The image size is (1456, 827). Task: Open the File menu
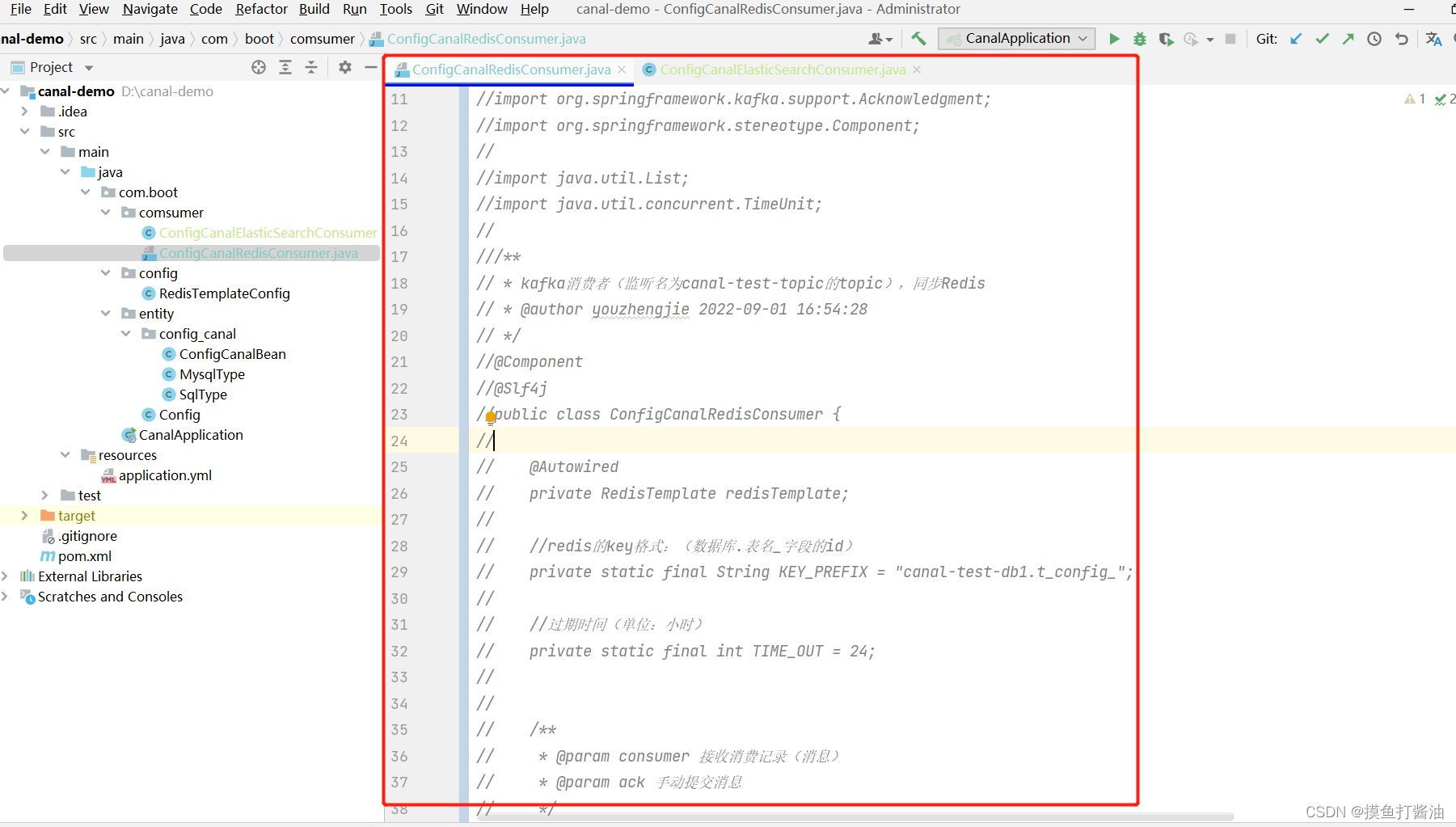pos(21,9)
